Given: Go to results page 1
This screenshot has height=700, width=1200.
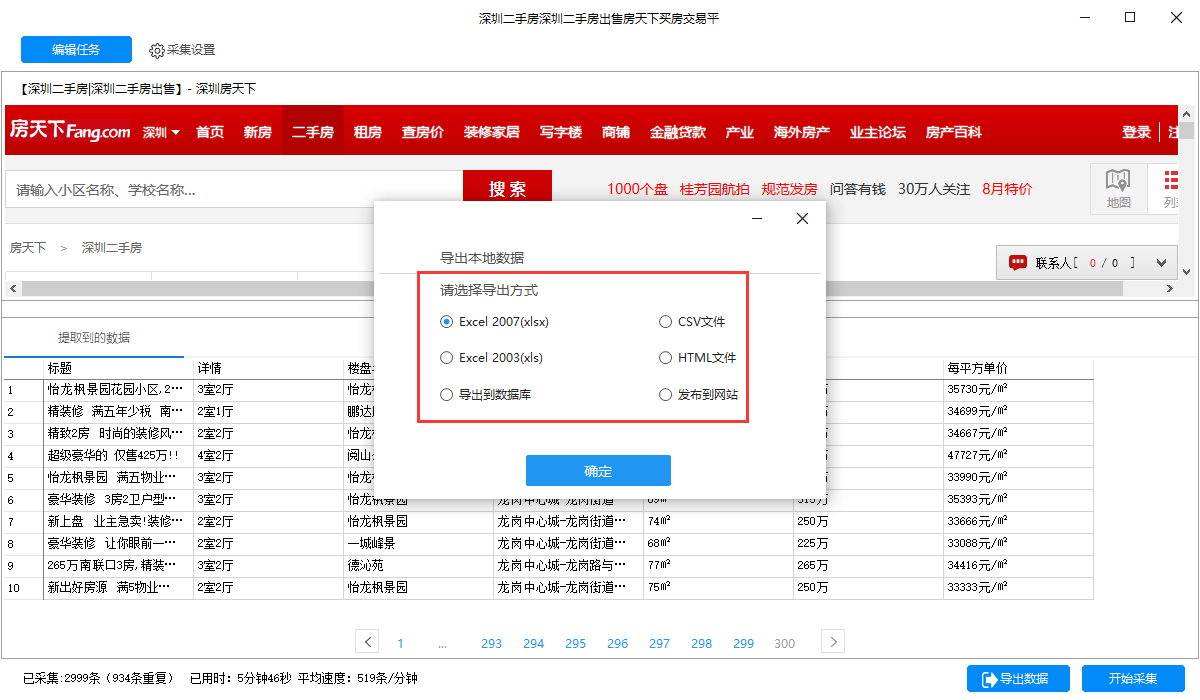Looking at the screenshot, I should click(x=401, y=643).
